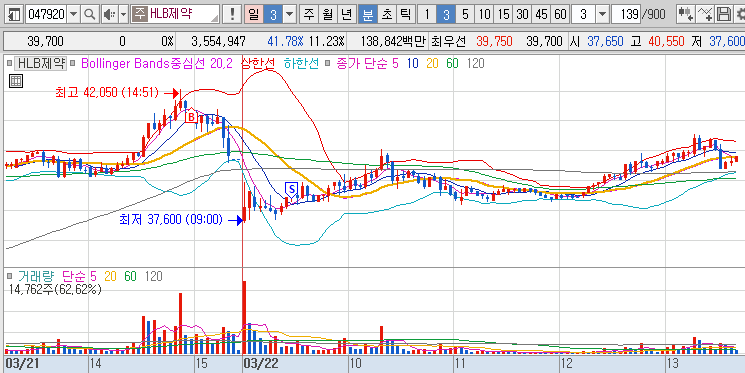
Task: Select the 년 yearly period button
Action: pyautogui.click(x=346, y=14)
